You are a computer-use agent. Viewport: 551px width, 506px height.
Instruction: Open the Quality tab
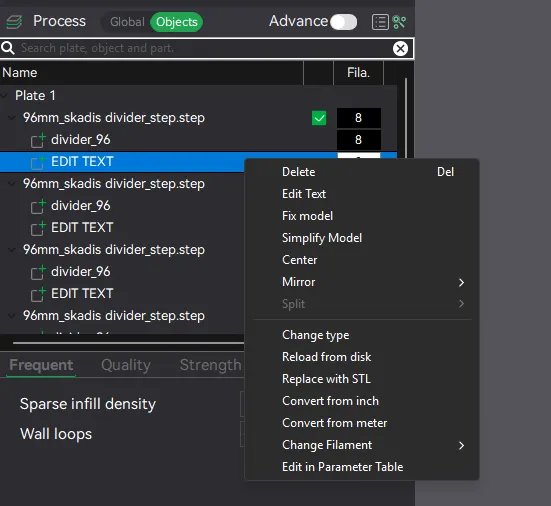coord(126,365)
